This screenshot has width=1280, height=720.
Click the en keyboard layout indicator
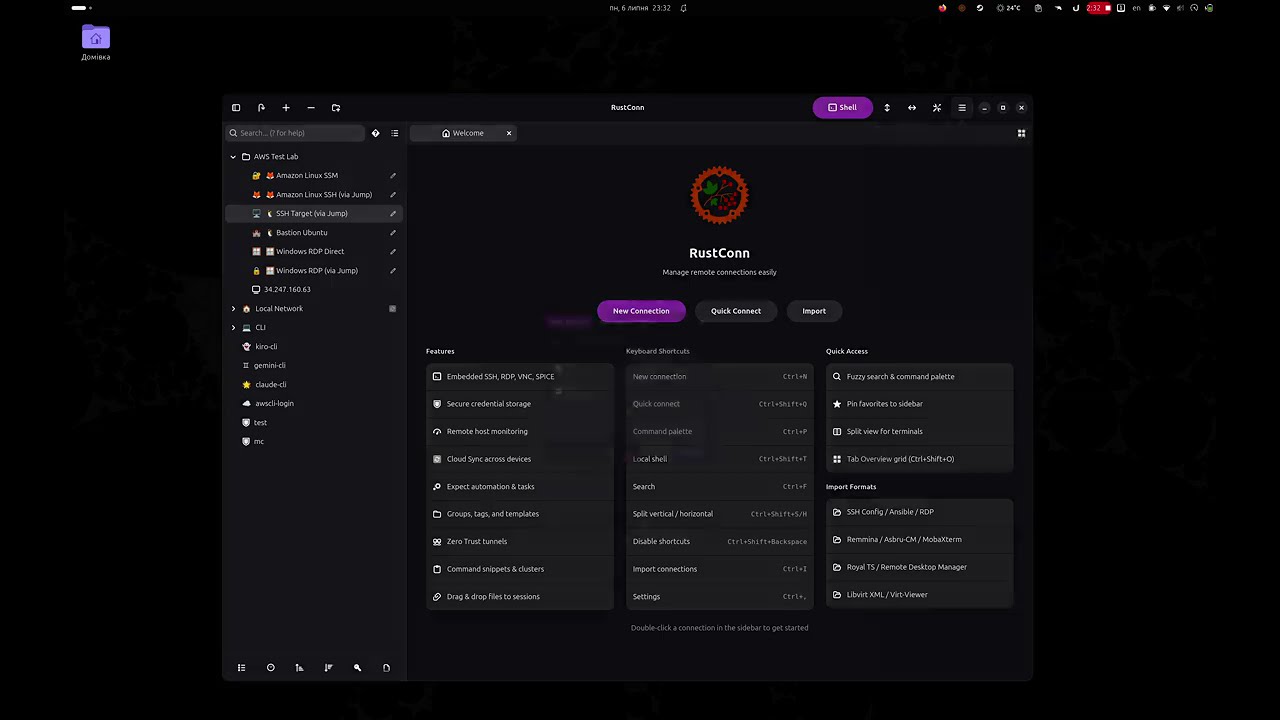(1136, 8)
